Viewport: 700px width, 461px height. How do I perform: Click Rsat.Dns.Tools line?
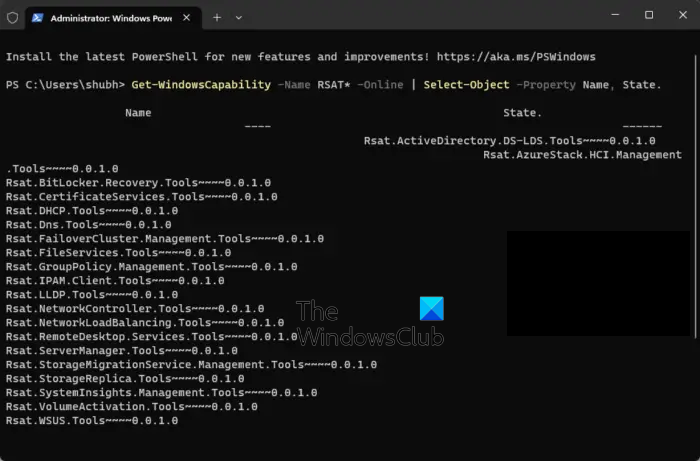[88, 225]
